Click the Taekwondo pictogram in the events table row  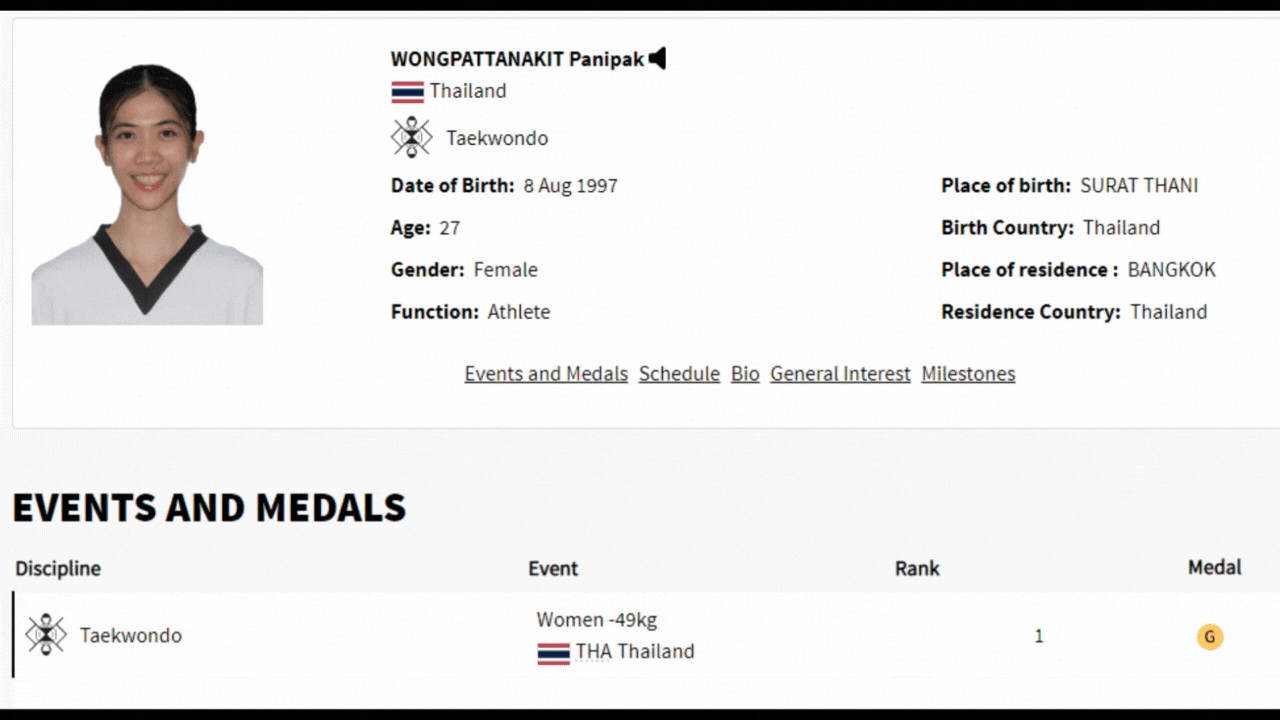(46, 635)
